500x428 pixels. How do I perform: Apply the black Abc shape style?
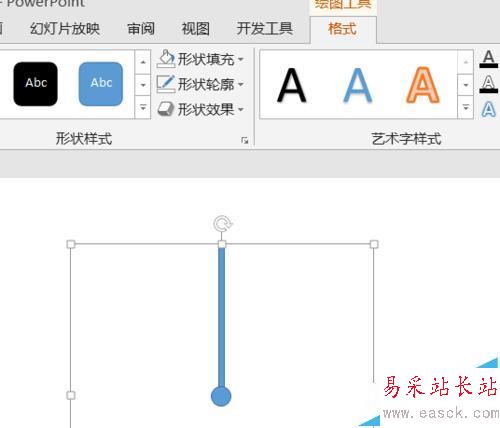(36, 84)
